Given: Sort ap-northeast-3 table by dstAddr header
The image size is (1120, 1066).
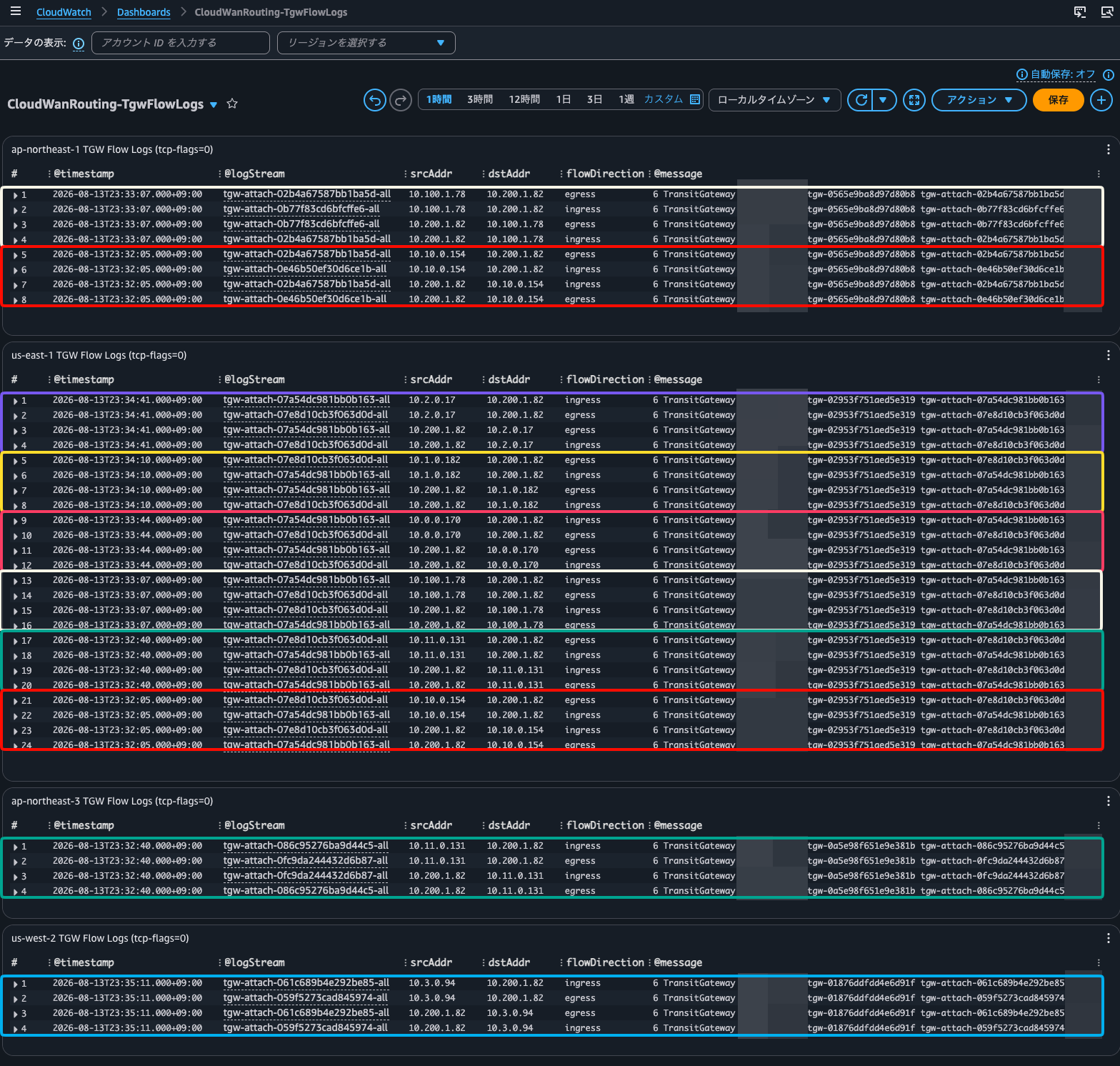Looking at the screenshot, I should click(509, 825).
